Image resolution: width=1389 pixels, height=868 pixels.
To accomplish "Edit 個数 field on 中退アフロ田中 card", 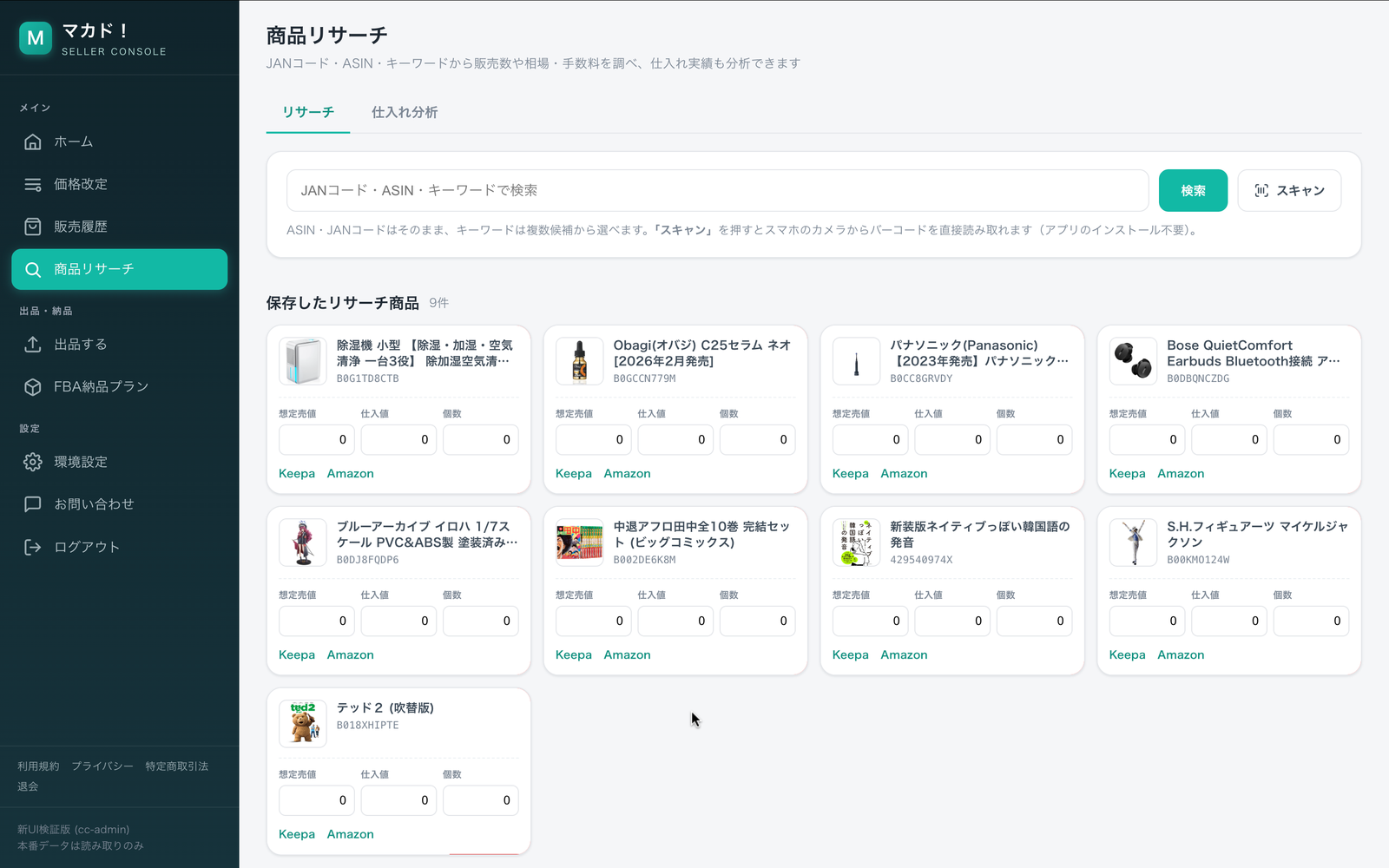I will coord(758,621).
